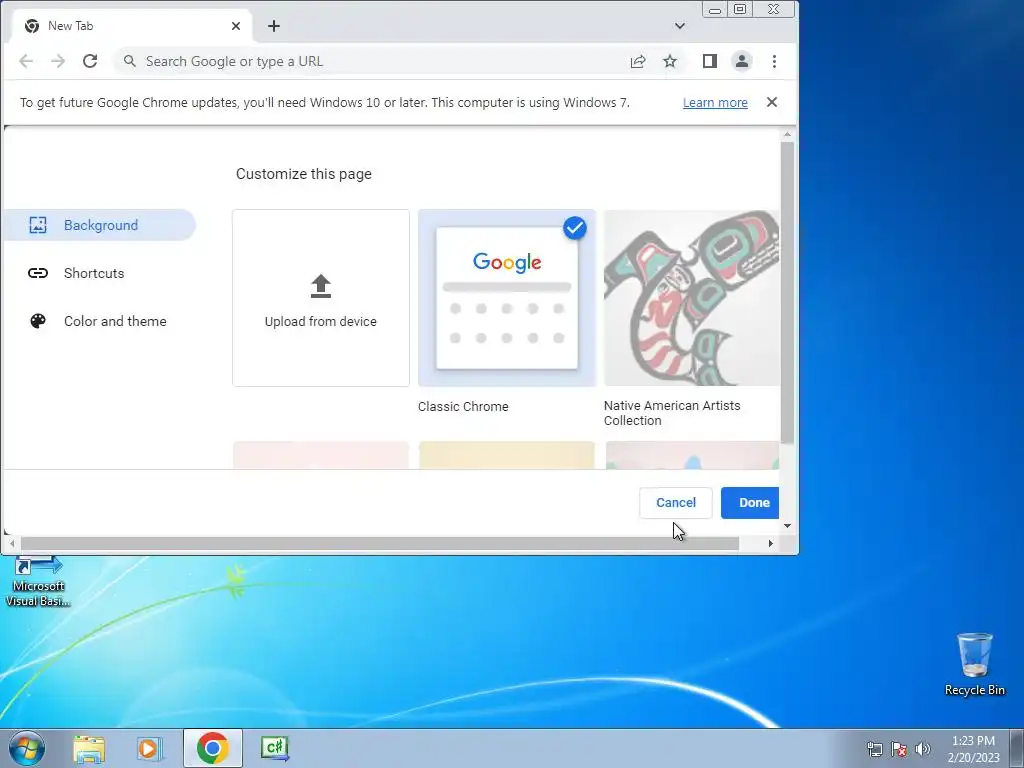The height and width of the screenshot is (768, 1024).
Task: Share this page icon in address bar
Action: pos(638,61)
